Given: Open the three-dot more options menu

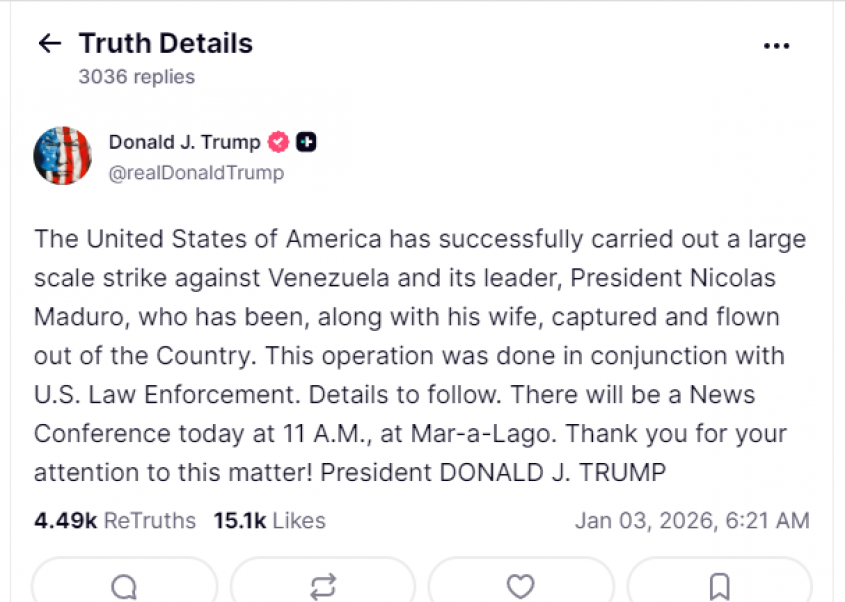Looking at the screenshot, I should click(x=776, y=45).
